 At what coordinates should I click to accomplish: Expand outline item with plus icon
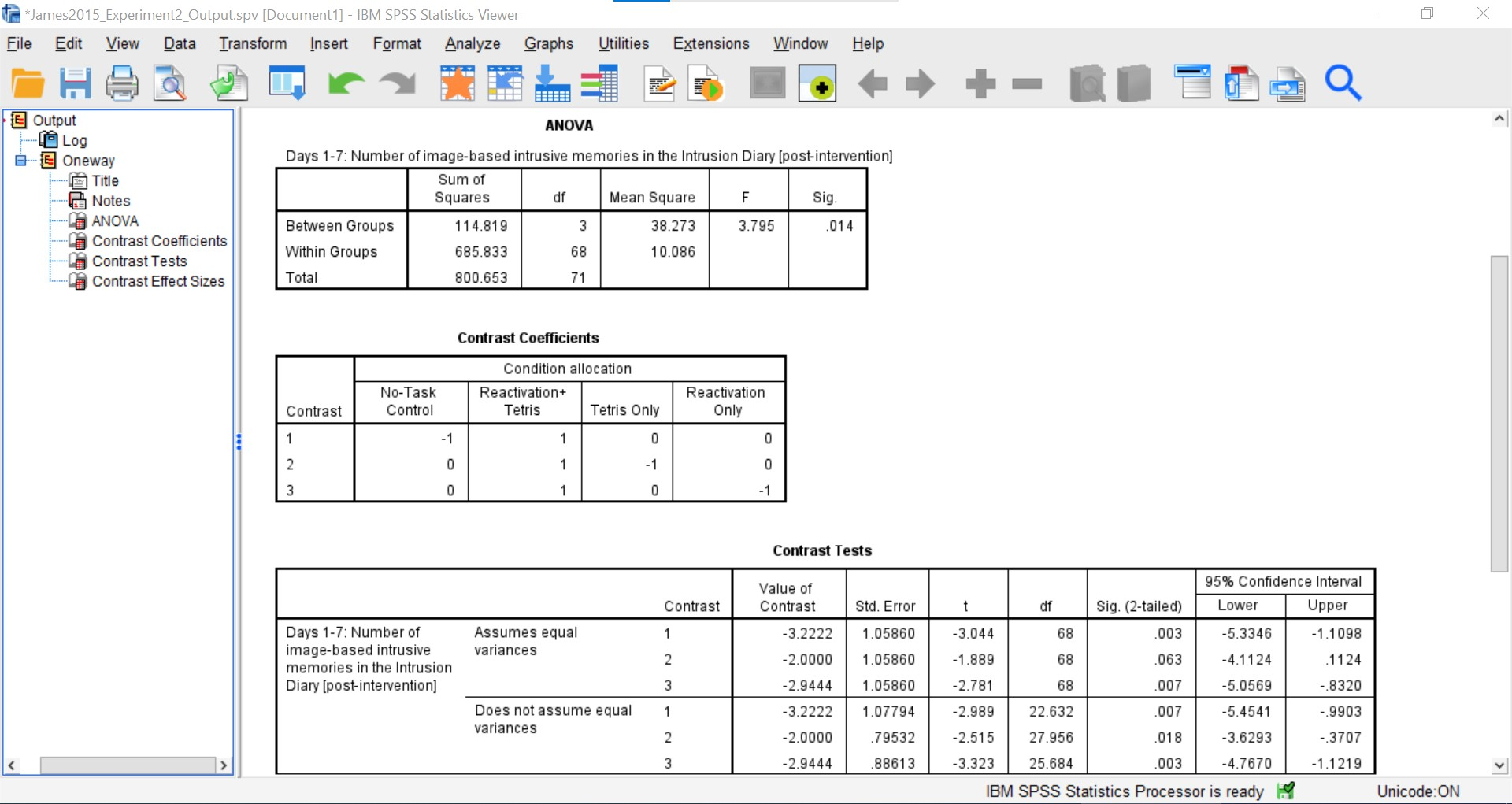click(x=980, y=83)
